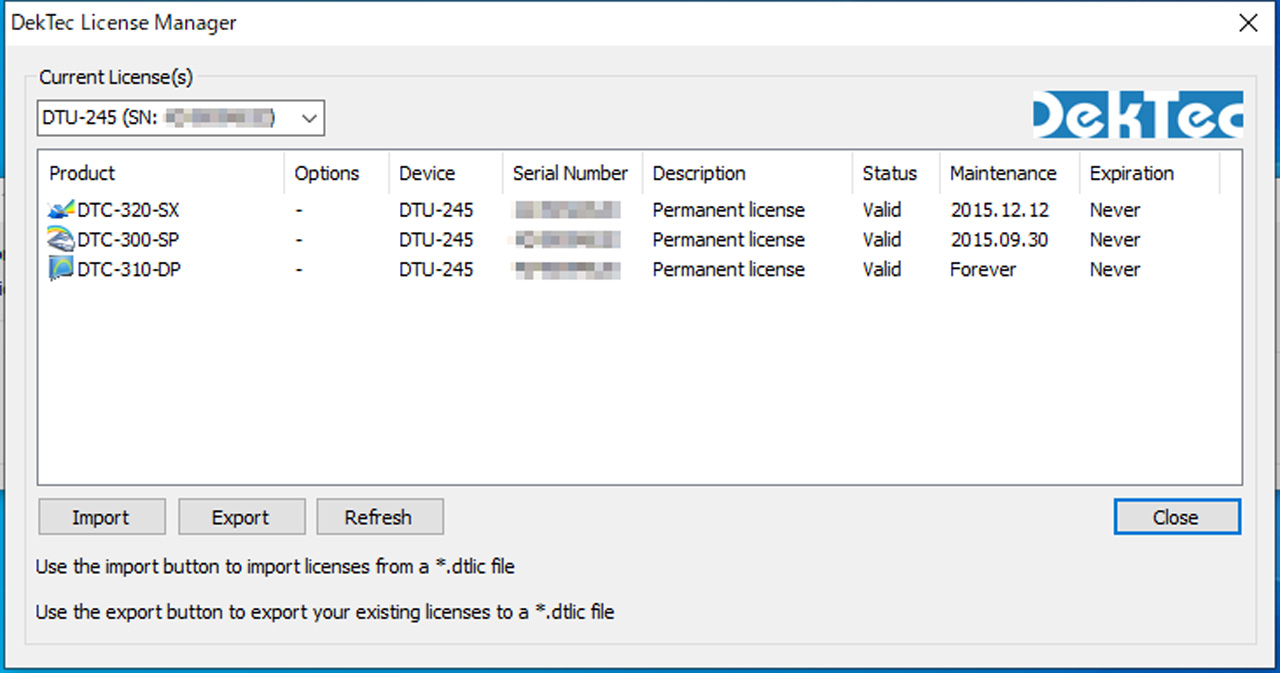Screen dimensions: 1280x673
Task: Click the DTU-245 device cell for DTC-300-SP
Action: tap(436, 240)
